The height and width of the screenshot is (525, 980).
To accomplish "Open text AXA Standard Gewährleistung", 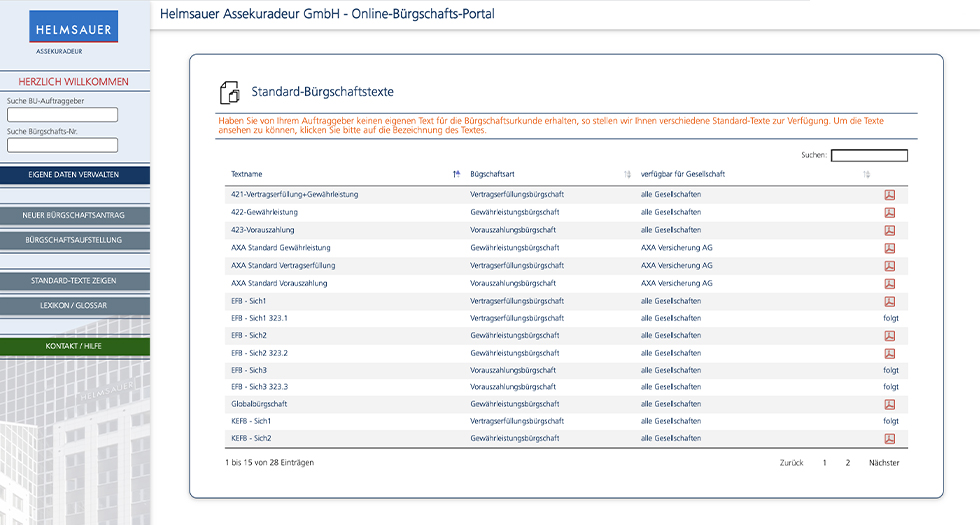I will click(x=281, y=248).
